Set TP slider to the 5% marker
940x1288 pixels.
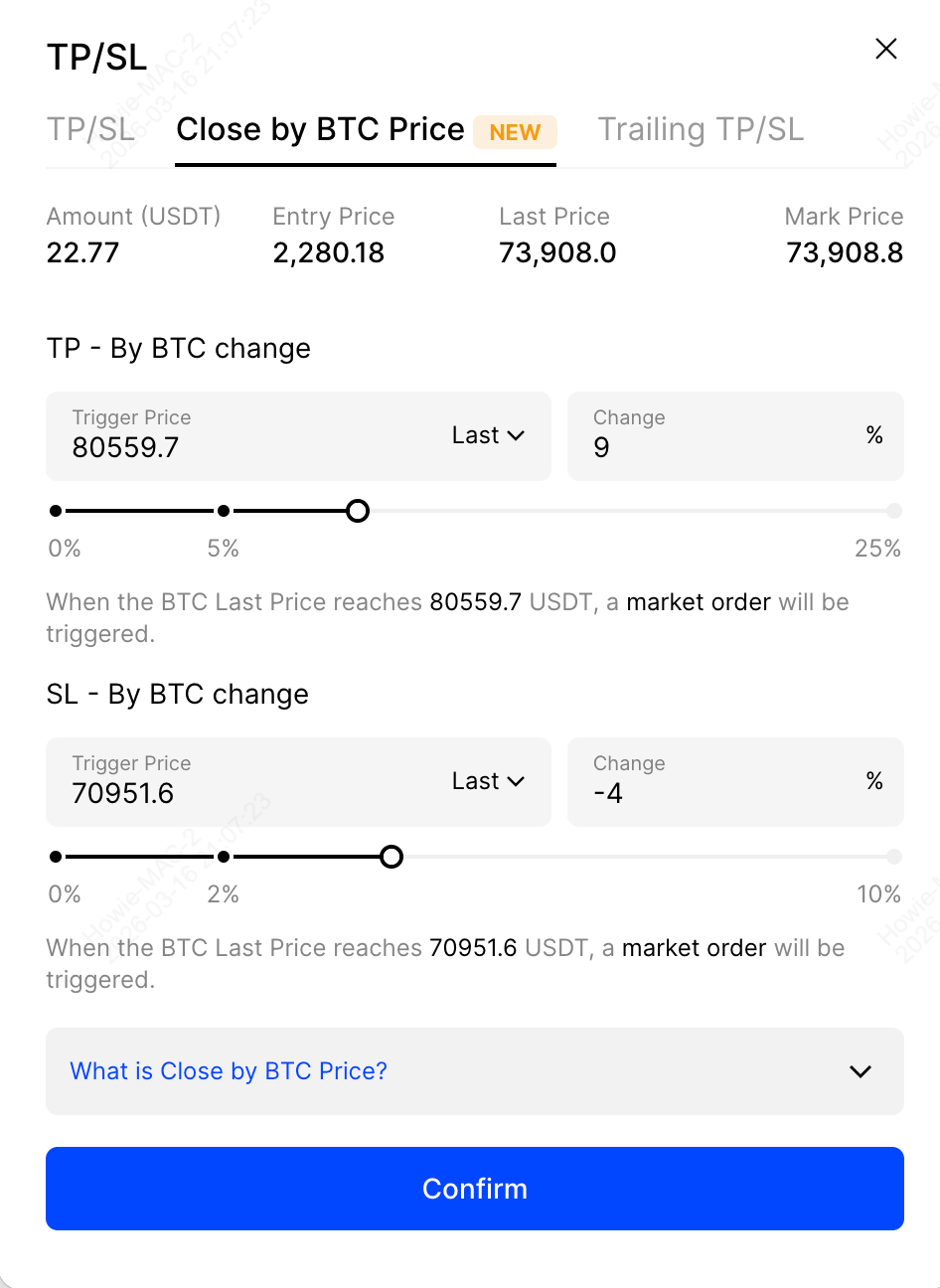coord(224,511)
